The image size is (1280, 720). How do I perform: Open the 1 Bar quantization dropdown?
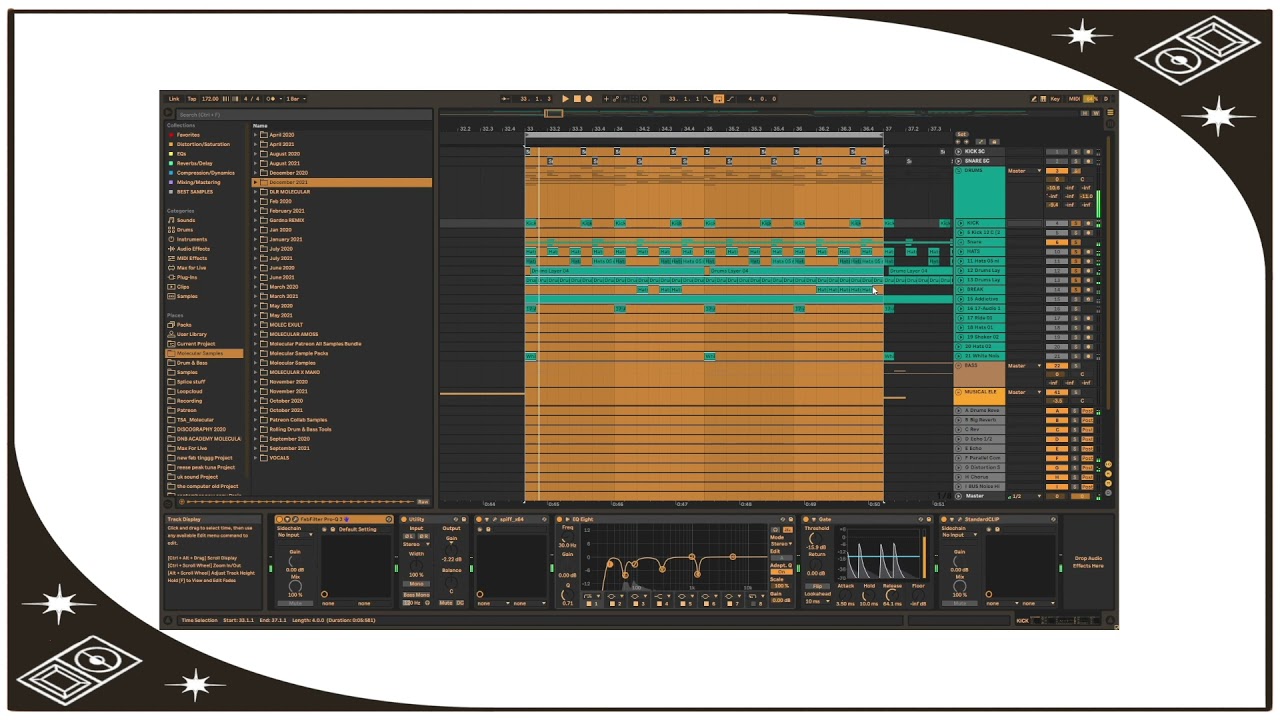294,99
